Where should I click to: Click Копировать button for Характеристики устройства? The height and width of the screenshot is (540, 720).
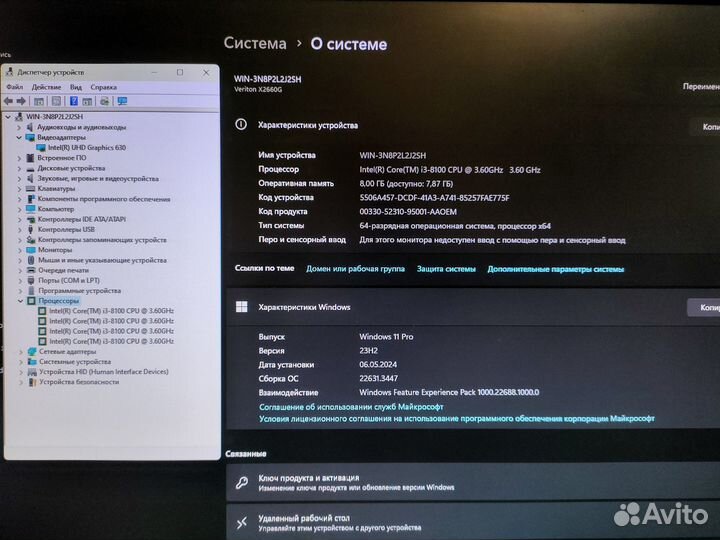point(706,127)
